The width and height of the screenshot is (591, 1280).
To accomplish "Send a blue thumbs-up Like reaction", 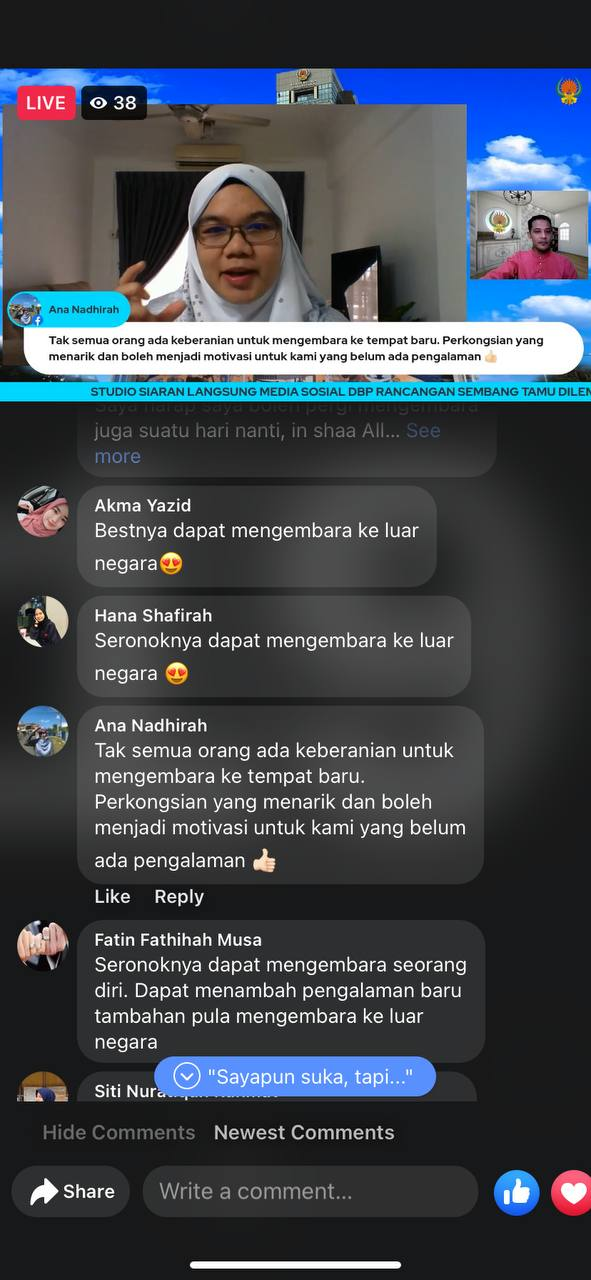I will click(516, 1191).
